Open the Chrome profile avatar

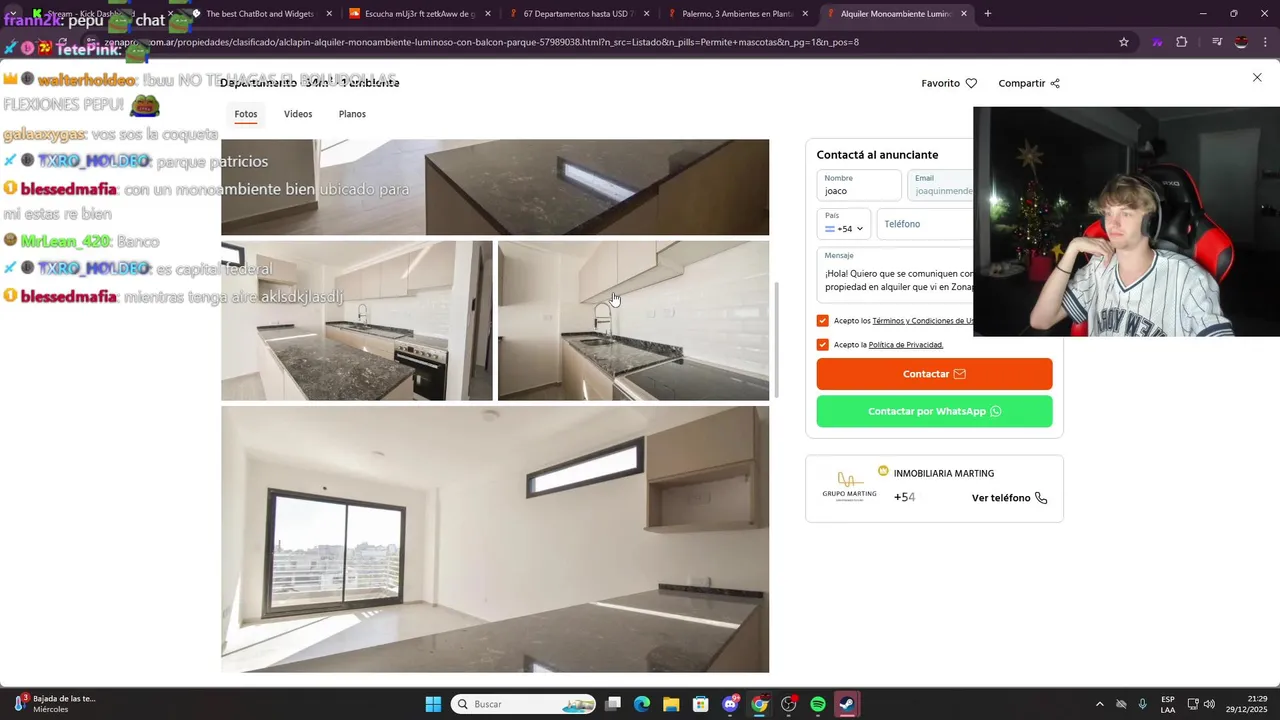(1241, 42)
